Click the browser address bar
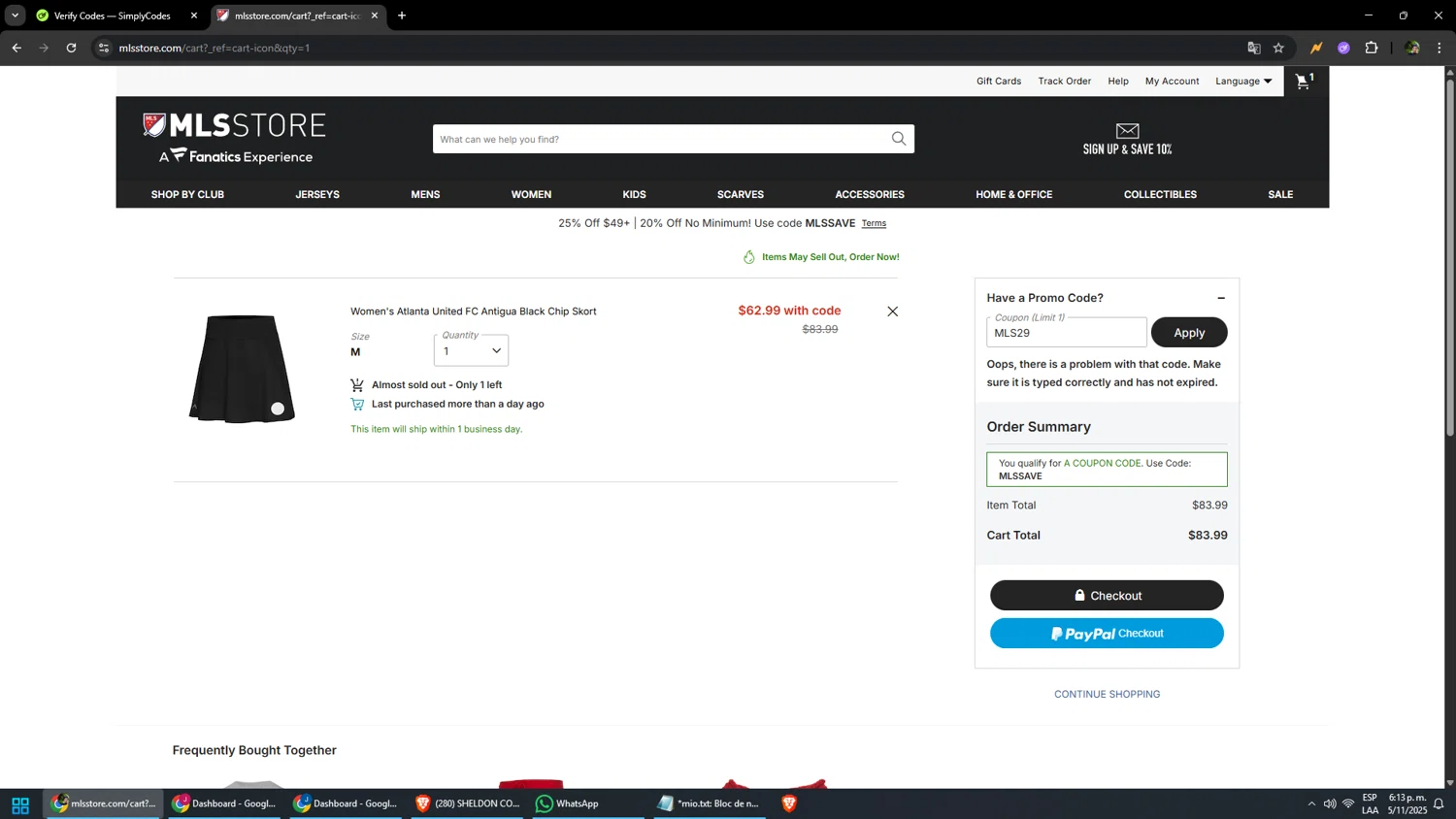This screenshot has width=1456, height=819. (670, 48)
